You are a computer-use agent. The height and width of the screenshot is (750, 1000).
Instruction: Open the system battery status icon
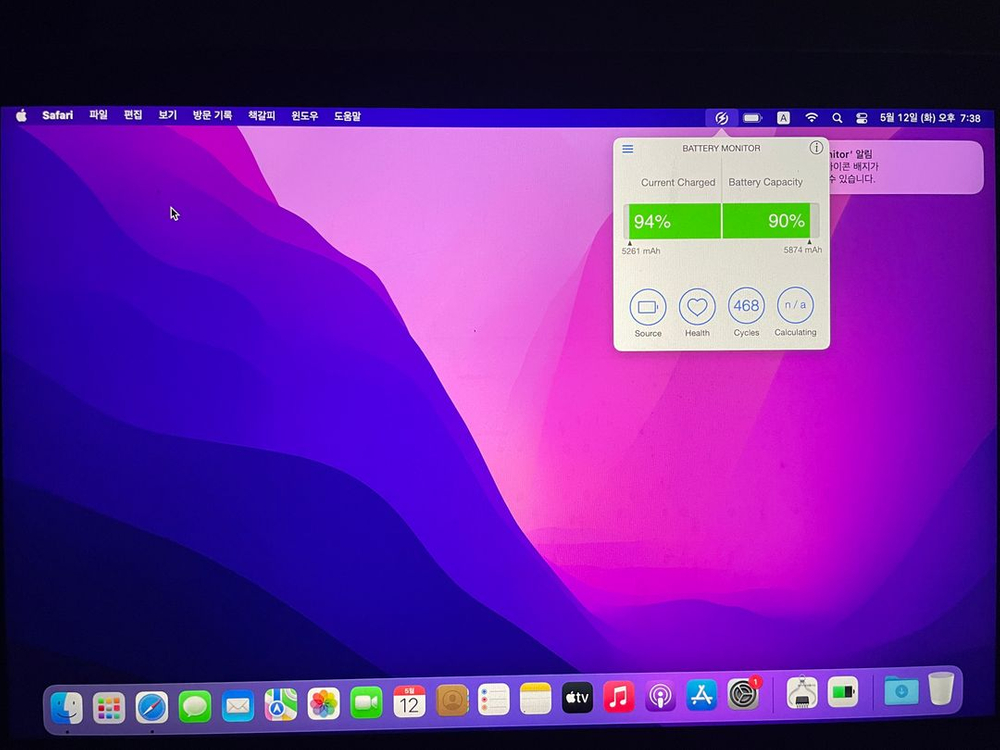coord(753,118)
